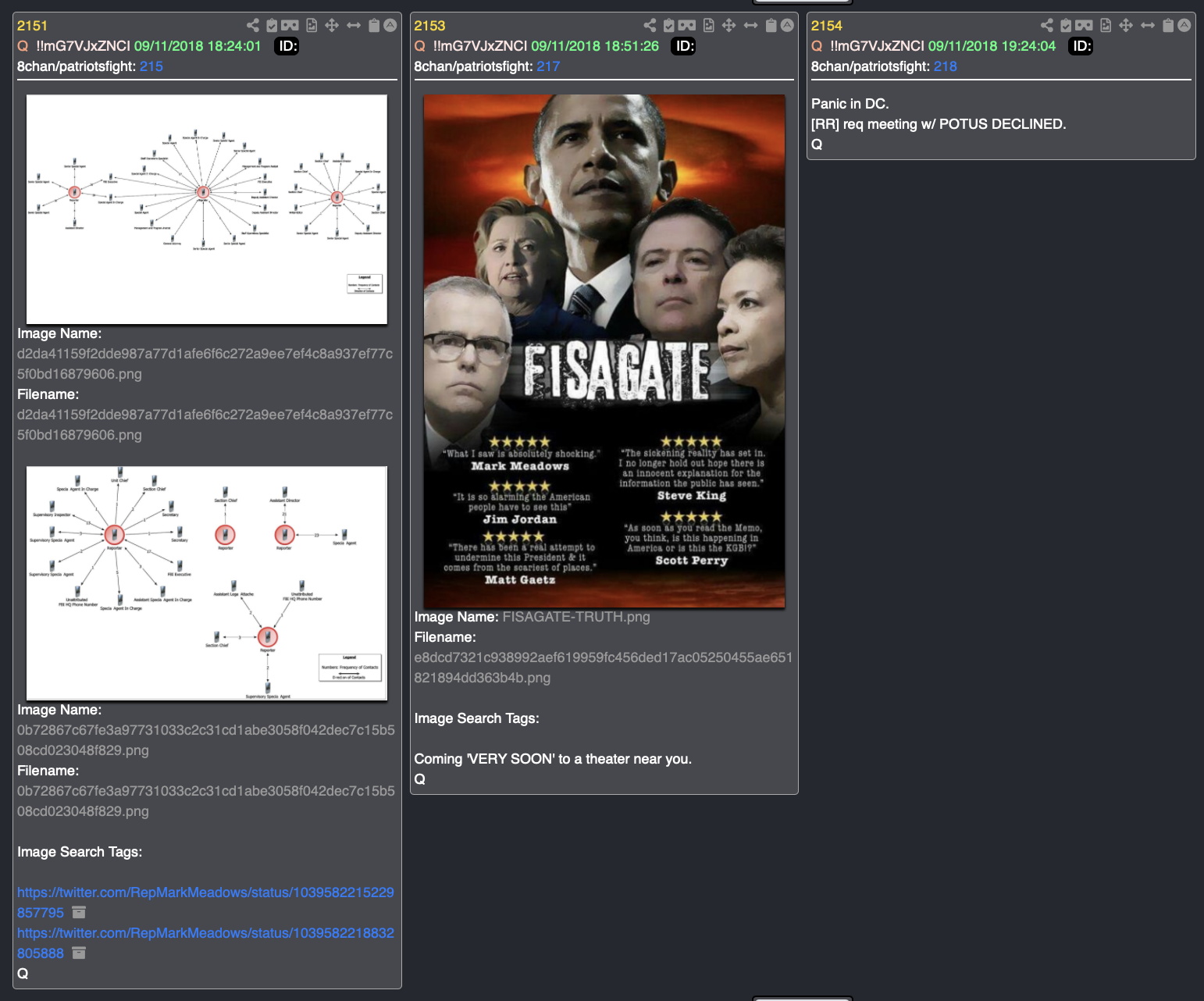
Task: Click the clipboard-check icon on post 2154
Action: tap(1066, 26)
